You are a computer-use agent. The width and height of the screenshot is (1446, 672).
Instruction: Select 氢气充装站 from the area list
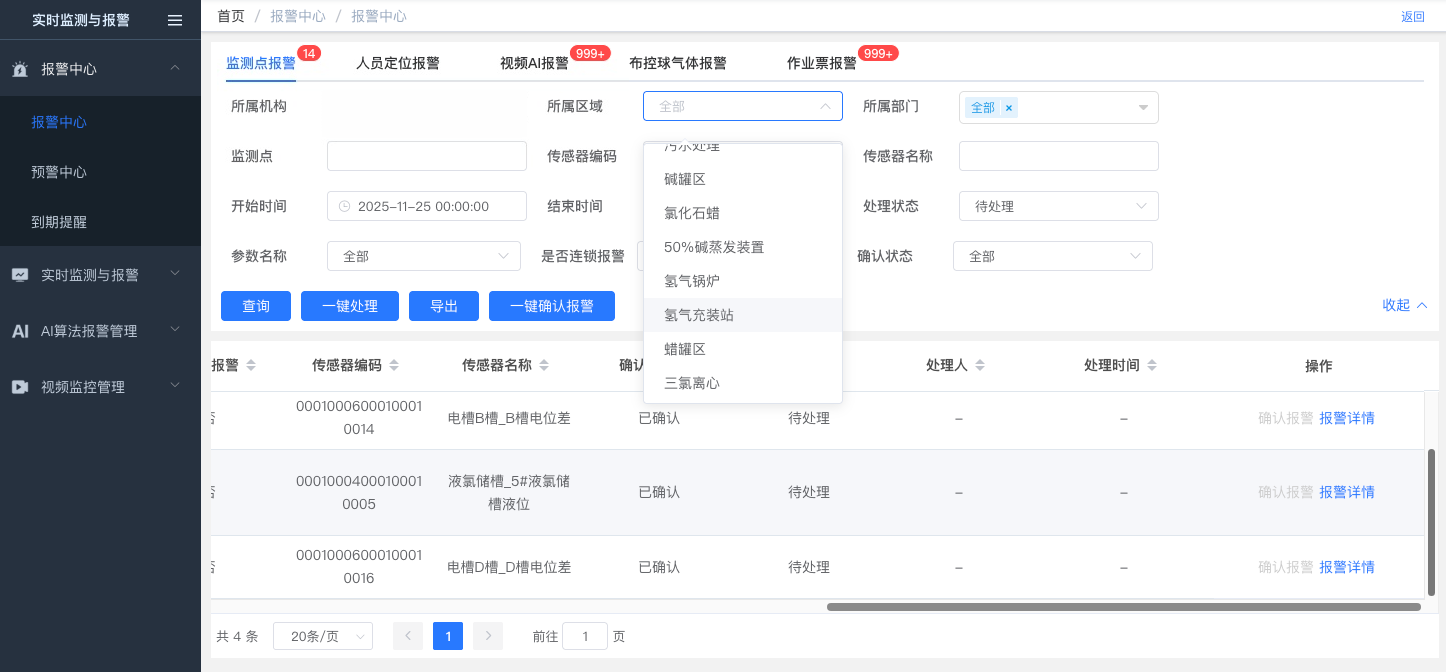pyautogui.click(x=699, y=315)
